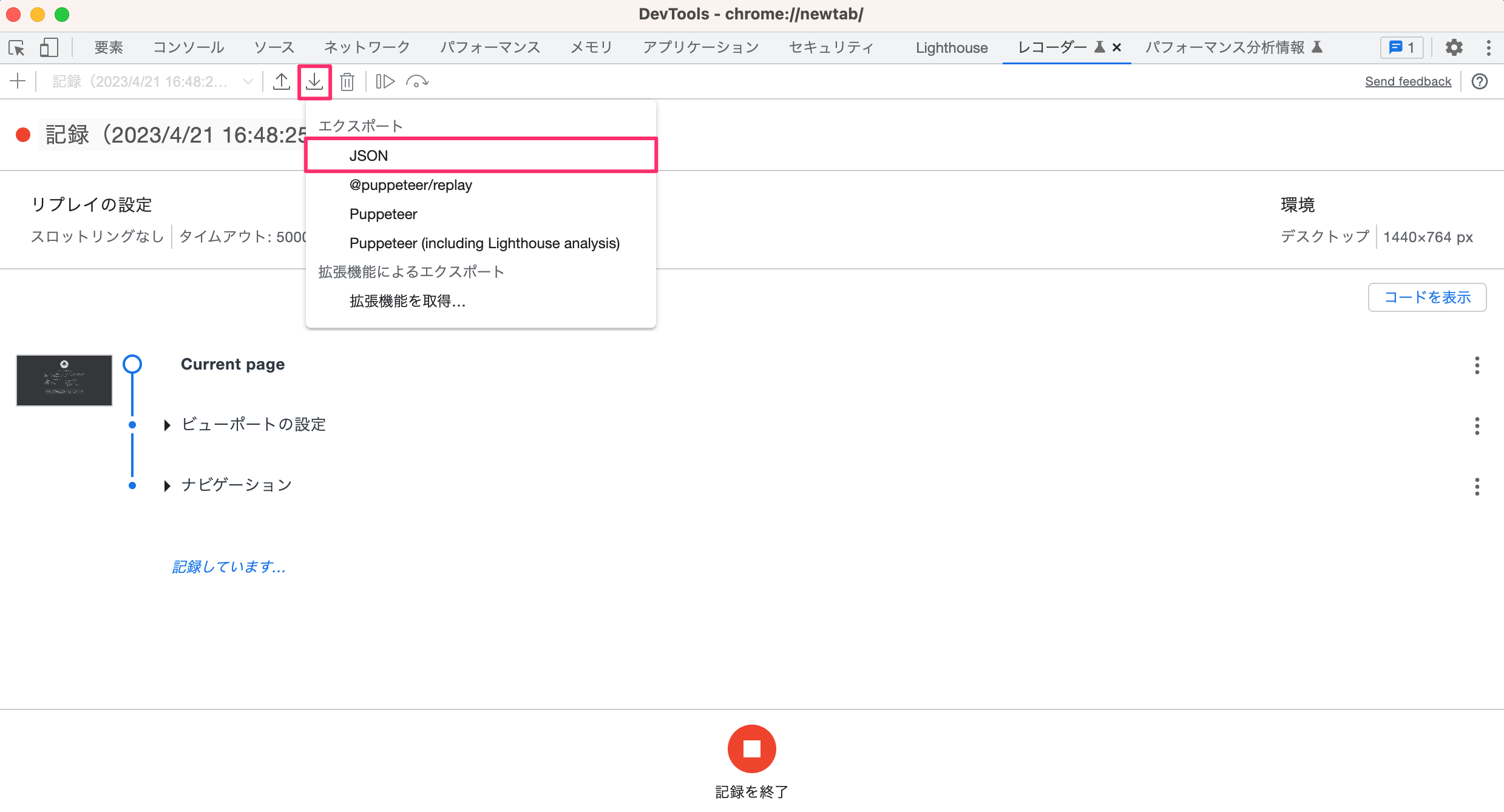Screen dimensions: 1504x812
Task: Open DevTools settings gear
Action: tap(1454, 47)
